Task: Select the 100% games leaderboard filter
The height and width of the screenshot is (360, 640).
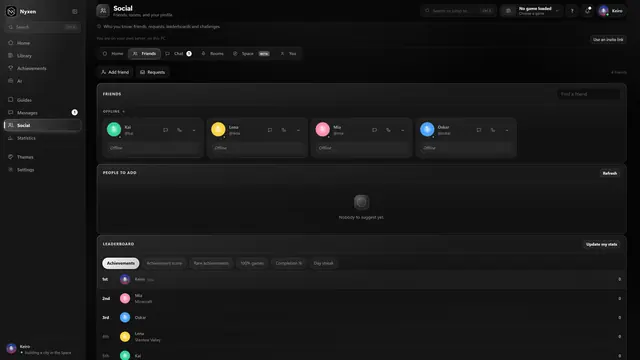Action: coord(252,263)
